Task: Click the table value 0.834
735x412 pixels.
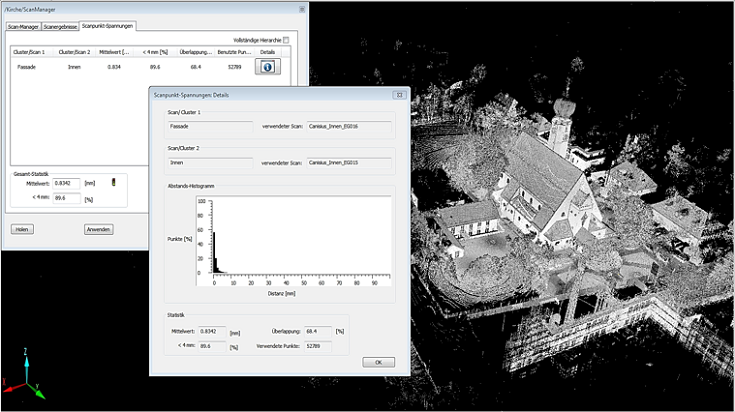Action: [114, 67]
